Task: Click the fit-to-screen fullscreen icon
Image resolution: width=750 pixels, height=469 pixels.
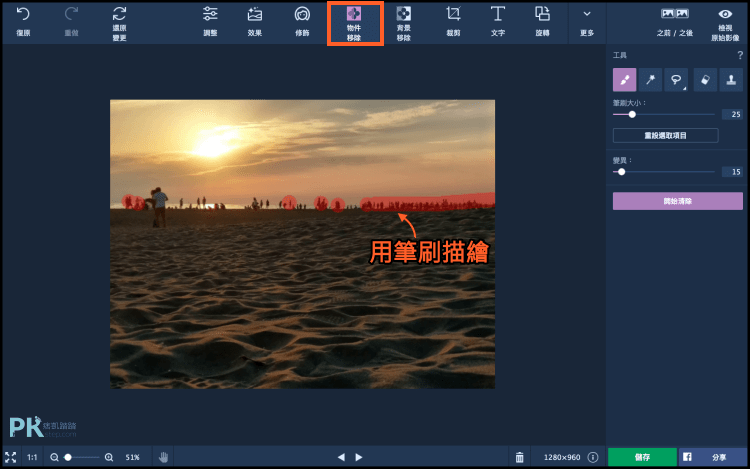Action: (x=11, y=457)
